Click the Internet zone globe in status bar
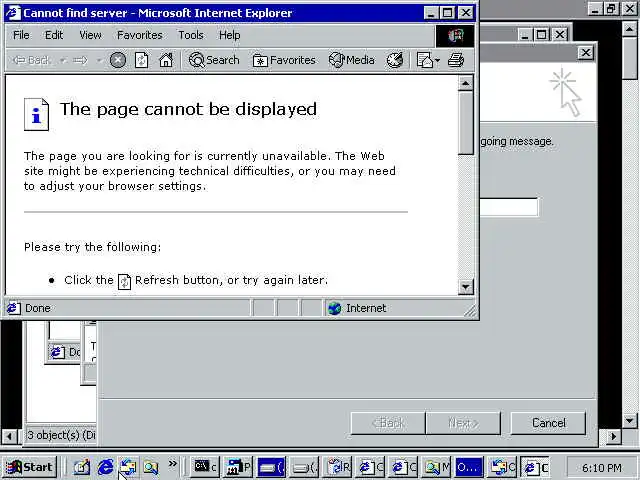 334,308
